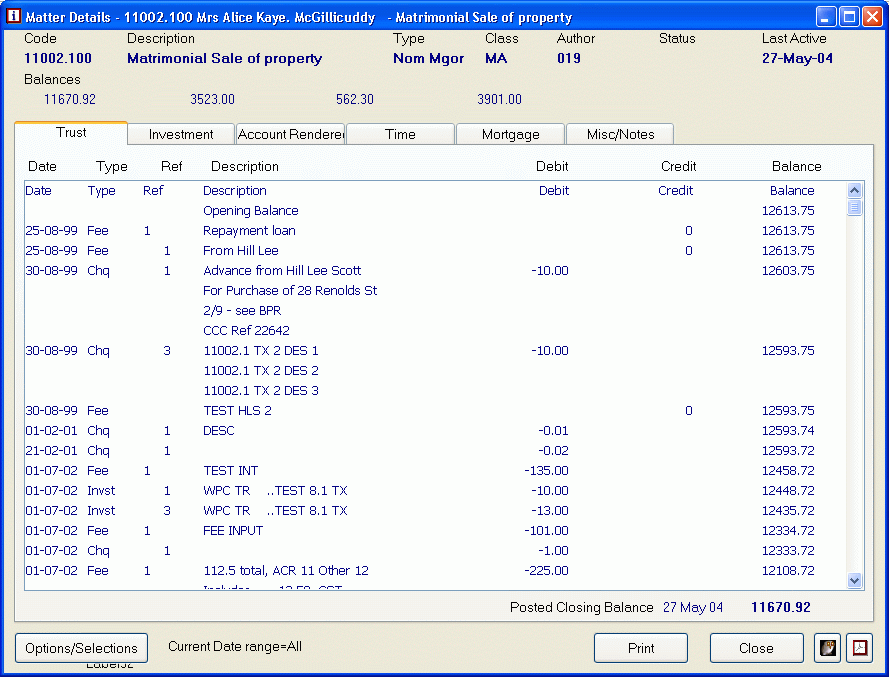Click the title bar application icon

point(13,17)
